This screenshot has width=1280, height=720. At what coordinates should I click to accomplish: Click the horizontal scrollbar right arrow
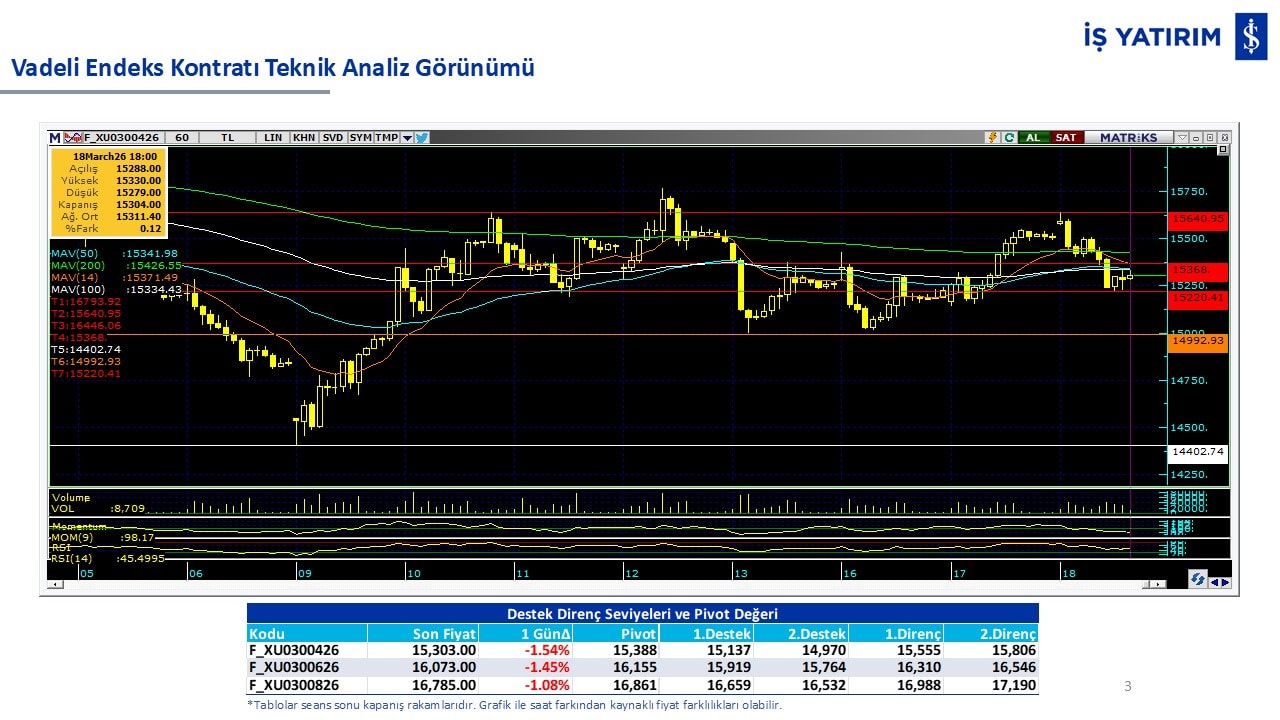coord(1159,584)
